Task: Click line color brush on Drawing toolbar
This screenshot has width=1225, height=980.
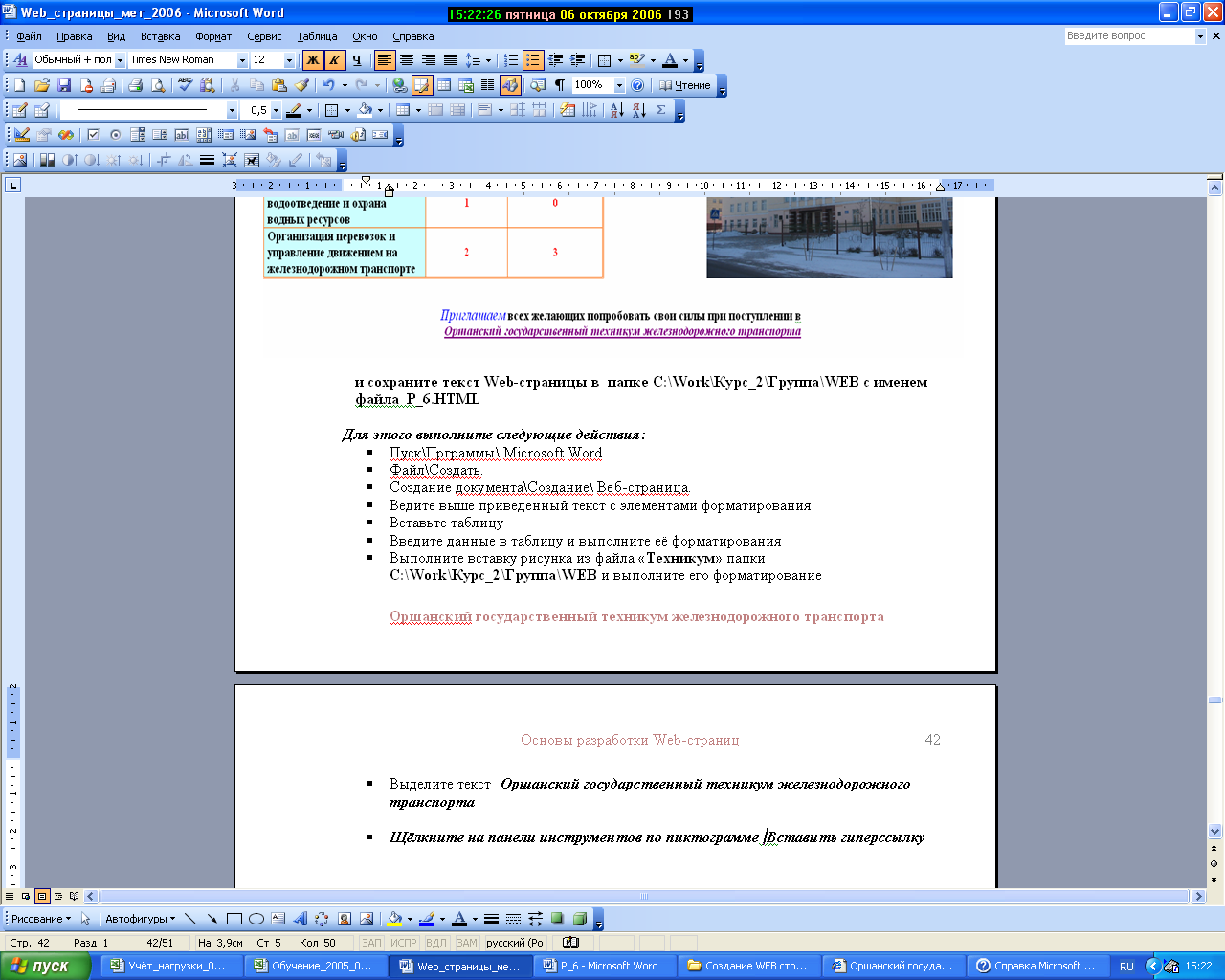Action: (427, 919)
